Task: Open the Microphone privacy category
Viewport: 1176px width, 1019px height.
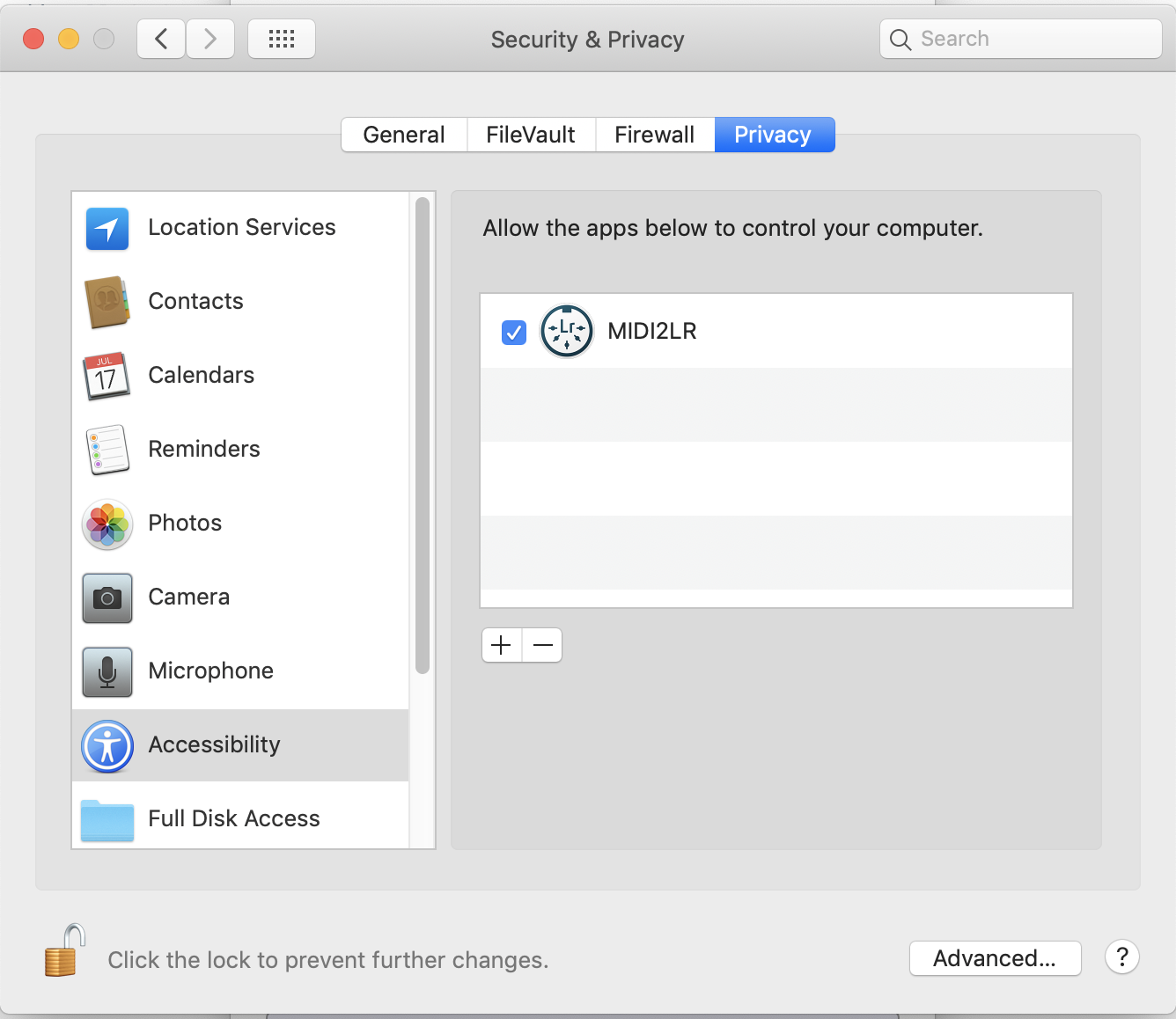Action: [210, 671]
